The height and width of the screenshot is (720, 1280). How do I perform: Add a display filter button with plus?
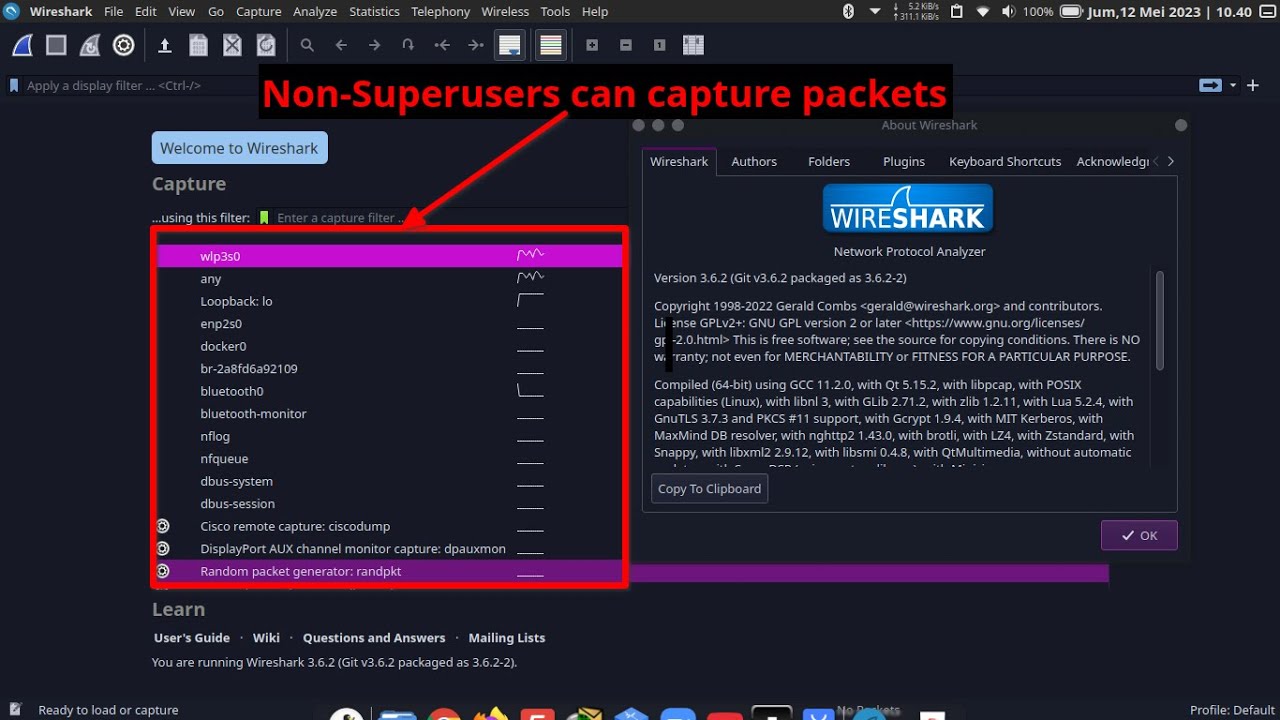(x=1253, y=86)
